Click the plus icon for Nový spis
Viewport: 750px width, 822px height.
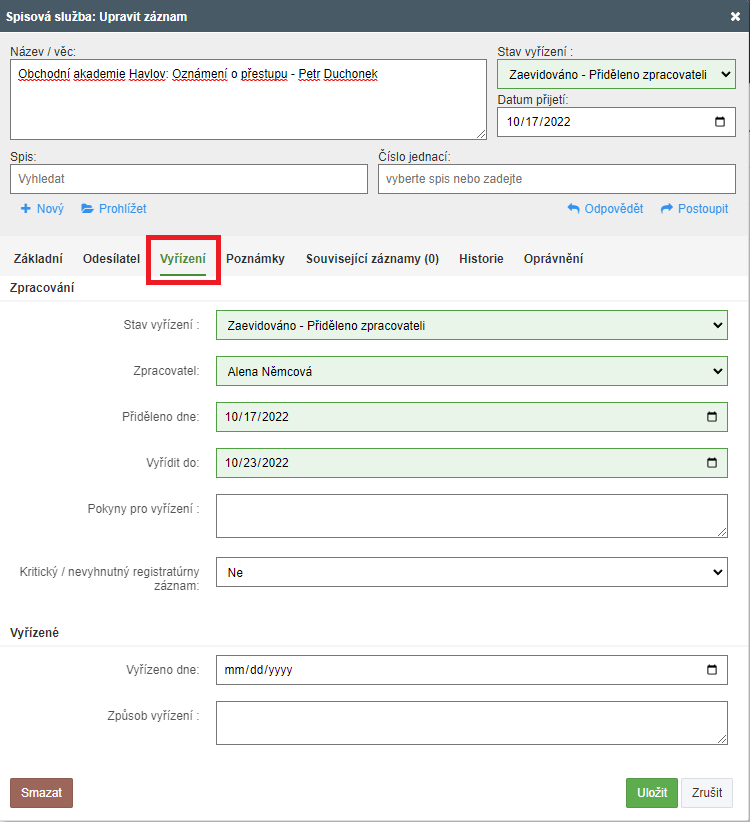click(25, 209)
